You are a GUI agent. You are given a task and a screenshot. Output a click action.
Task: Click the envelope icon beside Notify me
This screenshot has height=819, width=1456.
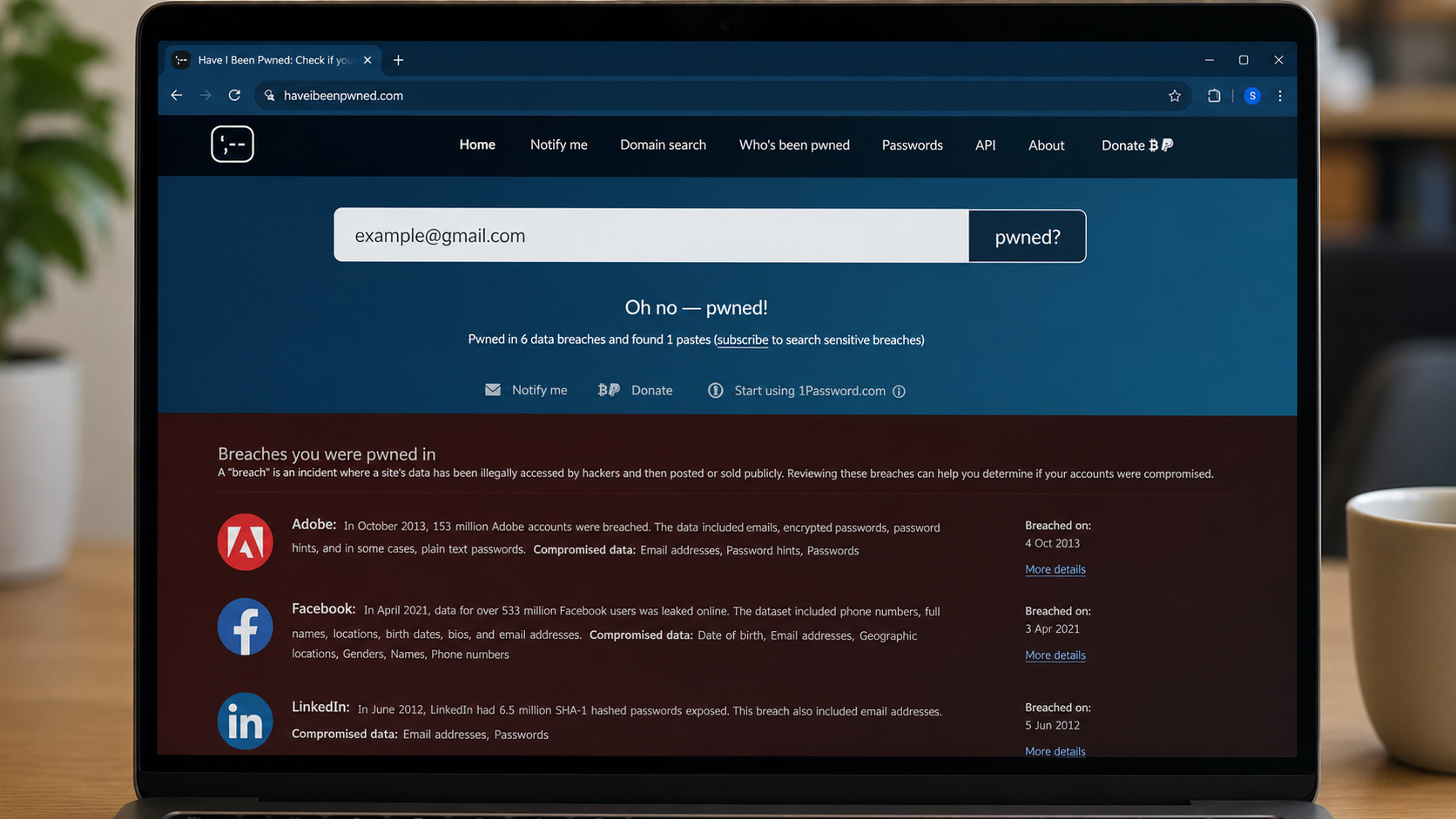coord(493,390)
